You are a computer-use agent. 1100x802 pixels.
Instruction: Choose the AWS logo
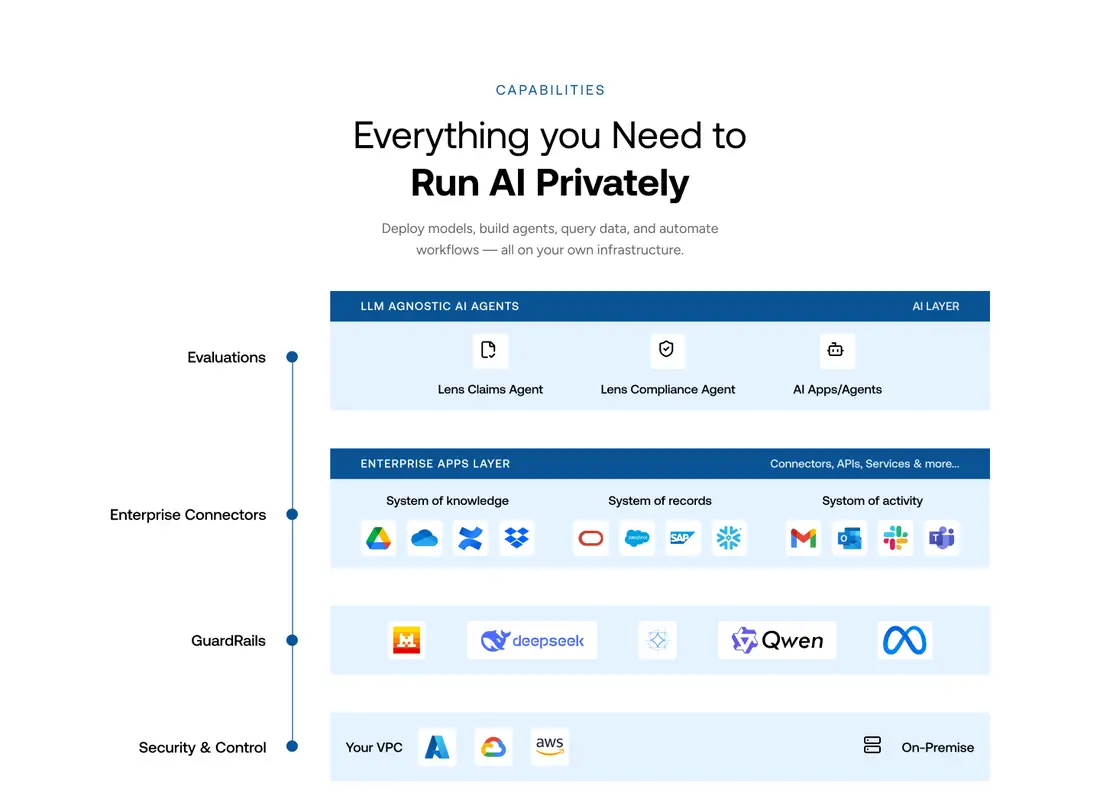549,747
